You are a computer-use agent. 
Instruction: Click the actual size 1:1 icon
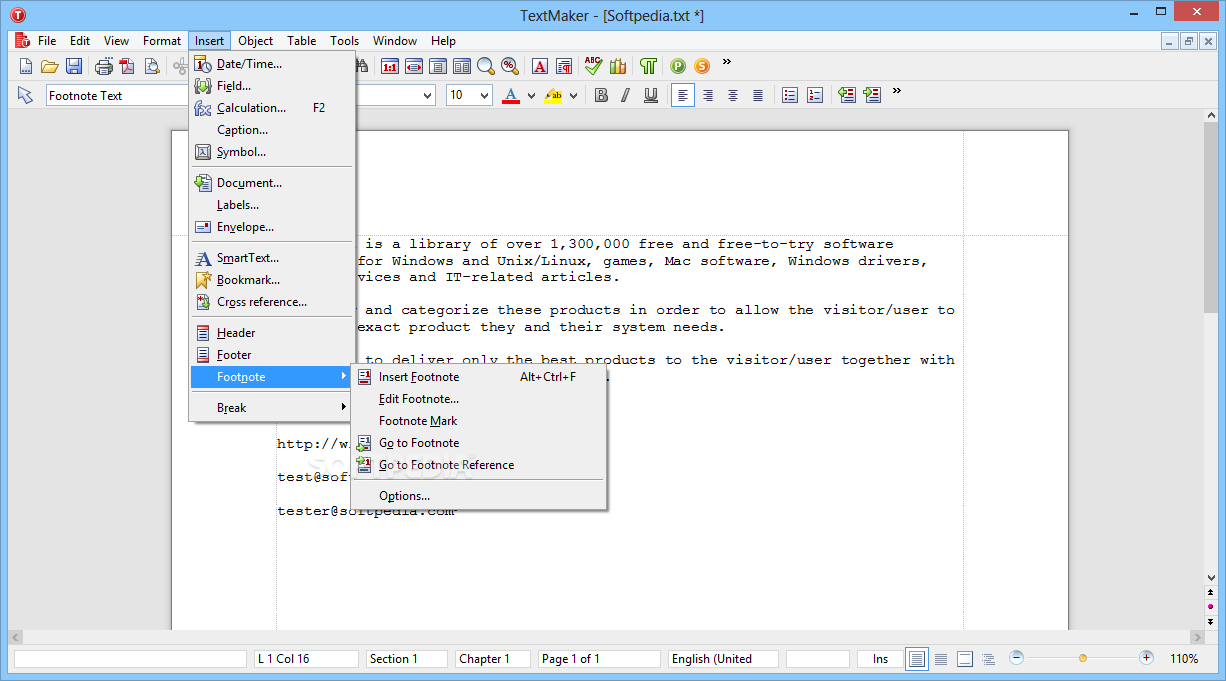point(390,67)
